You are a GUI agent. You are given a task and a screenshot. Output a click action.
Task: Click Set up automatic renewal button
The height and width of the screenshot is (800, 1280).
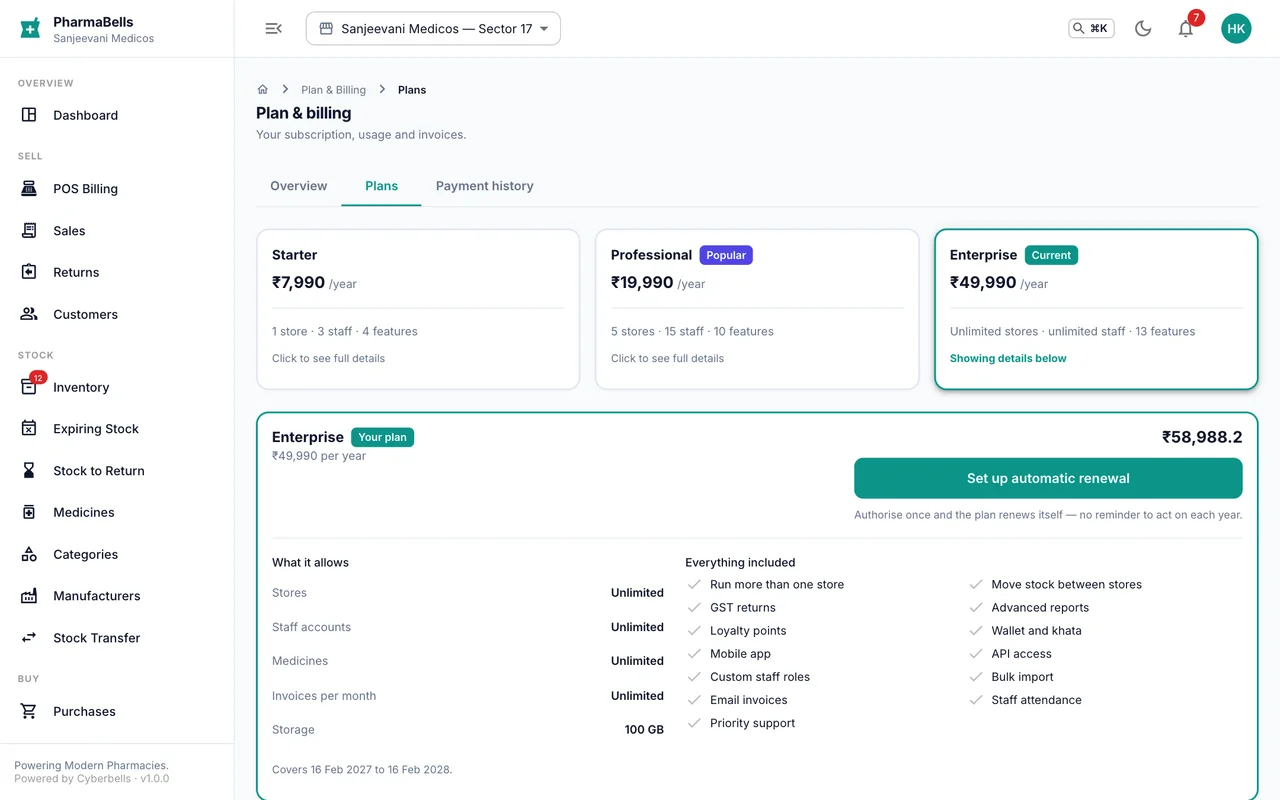[1048, 478]
